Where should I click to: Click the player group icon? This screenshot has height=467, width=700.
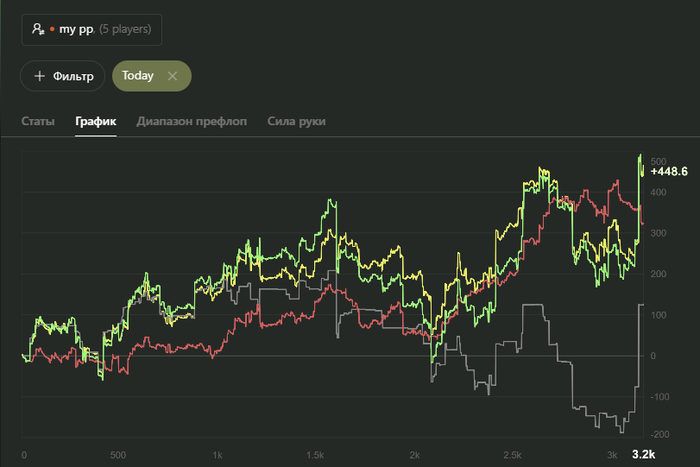click(38, 30)
